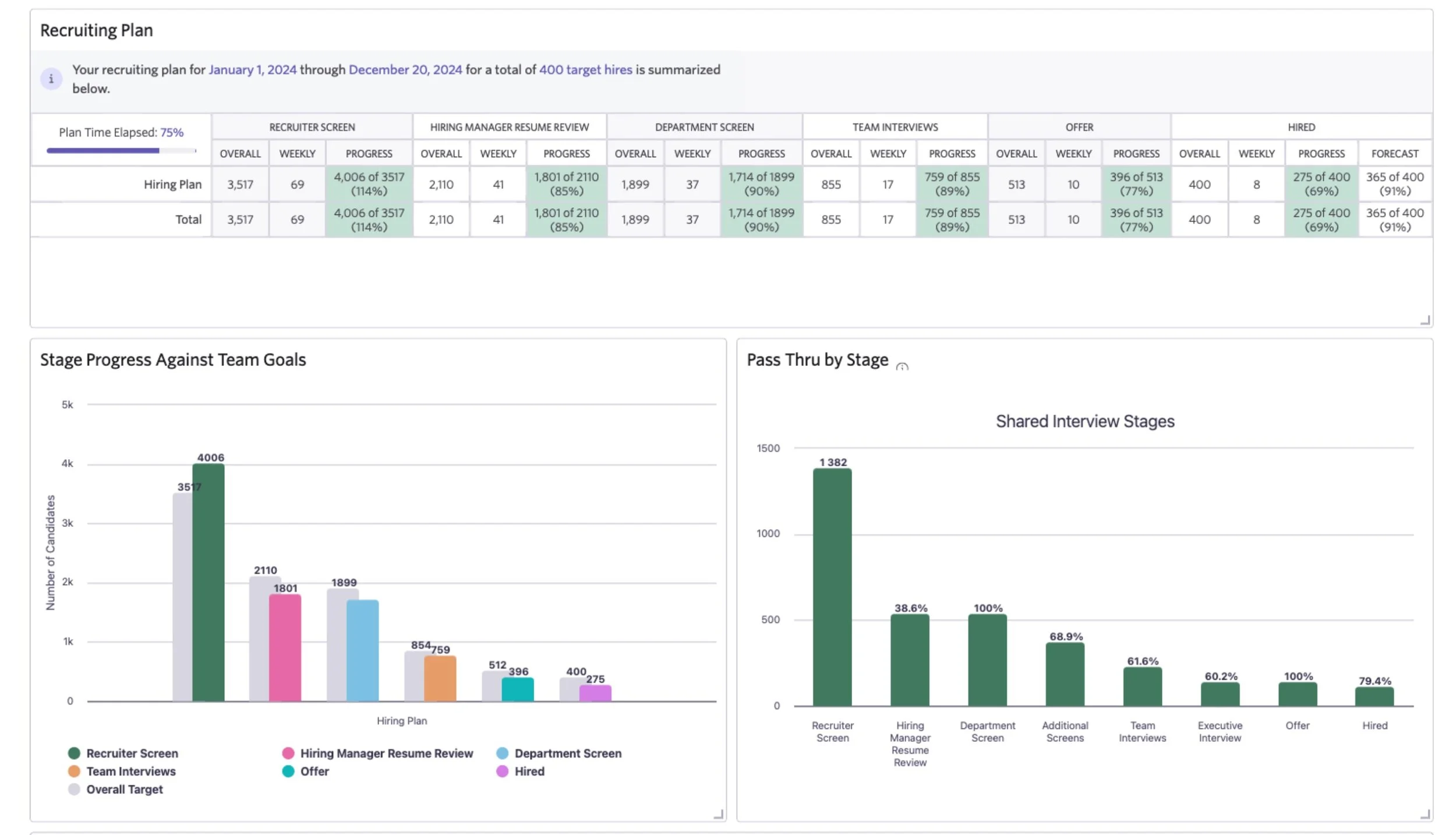Click the 100% Department Screen pass-thru bar

[x=987, y=660]
